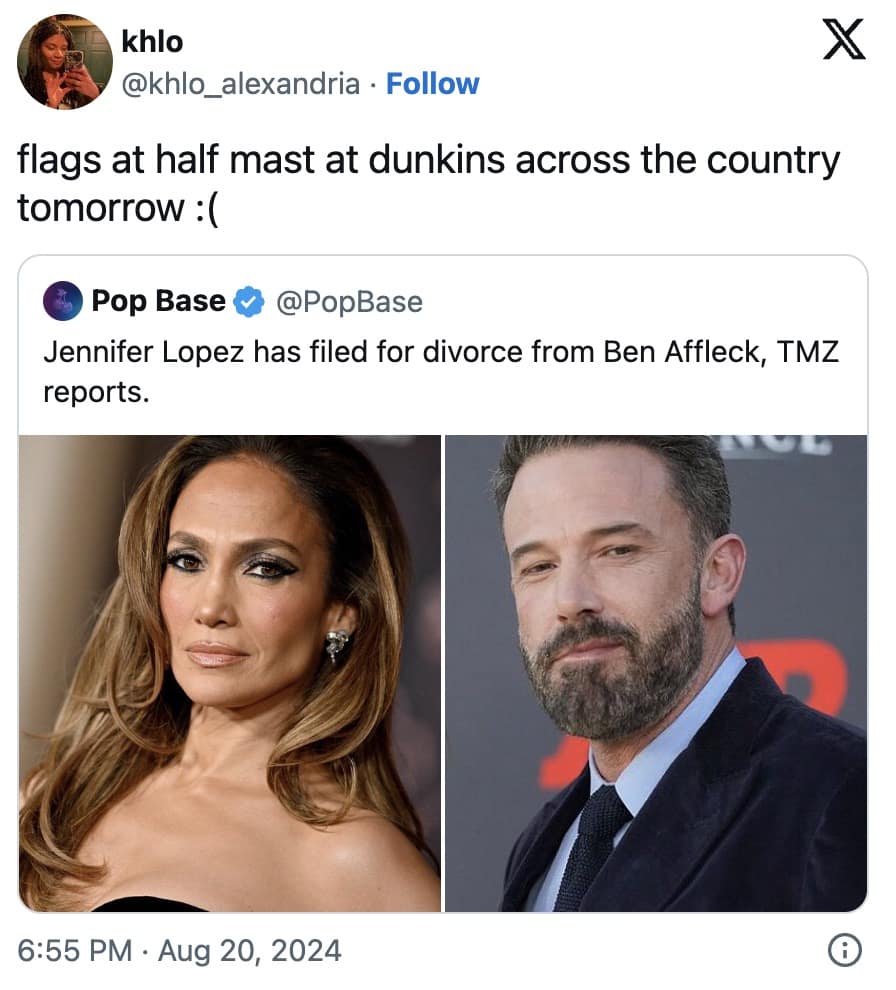The image size is (896, 990).
Task: Click Jennifer Lopez's photo
Action: [230, 670]
